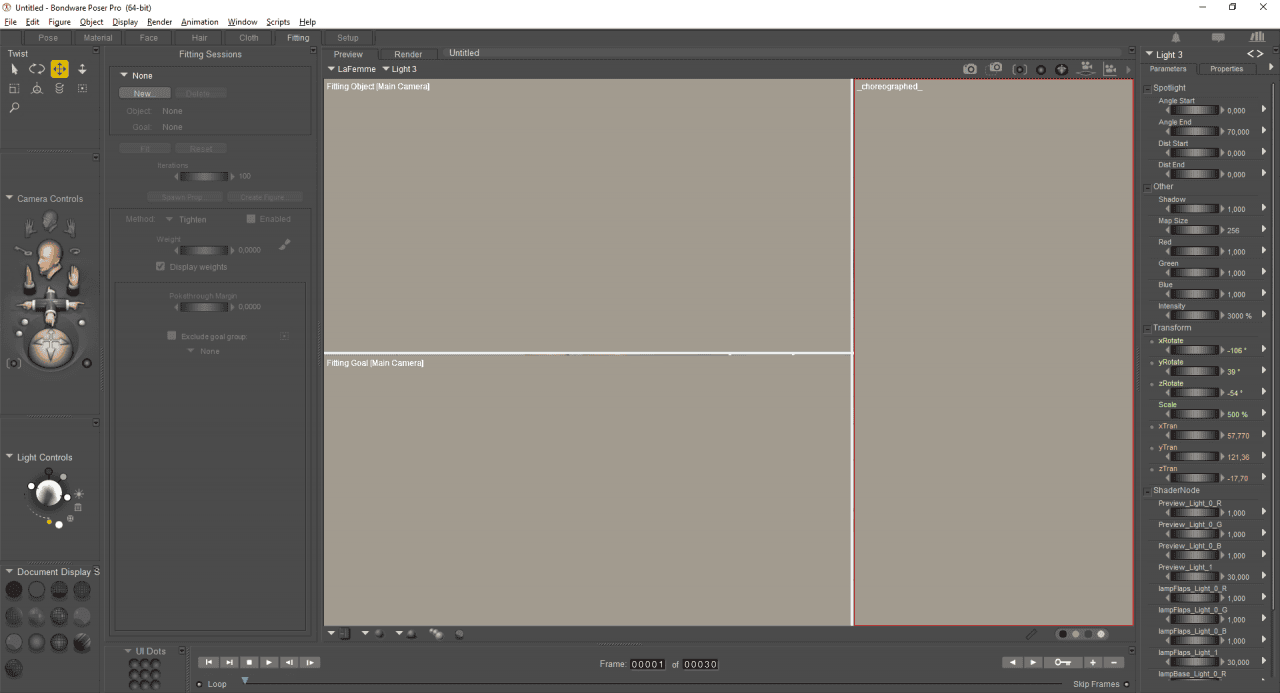The width and height of the screenshot is (1280, 693).
Task: Uncheck the Display weights checkbox
Action: point(160,267)
